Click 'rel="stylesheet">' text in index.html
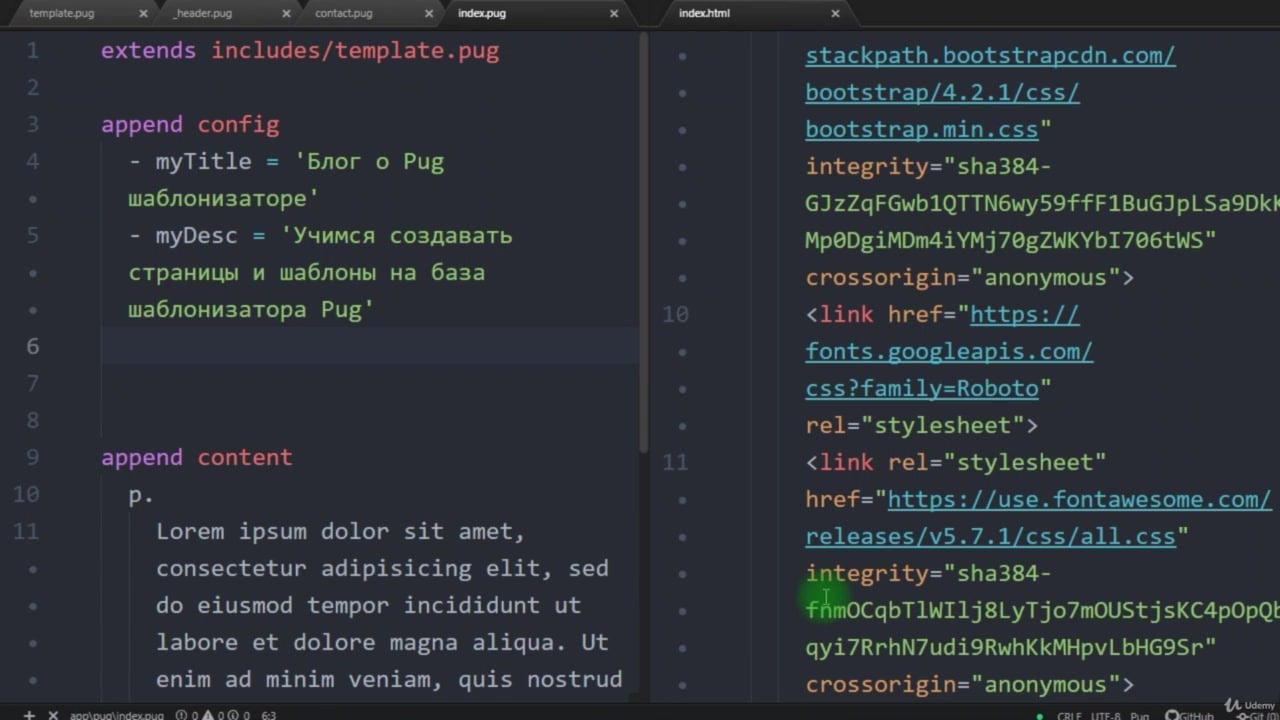1280x720 pixels. (922, 425)
